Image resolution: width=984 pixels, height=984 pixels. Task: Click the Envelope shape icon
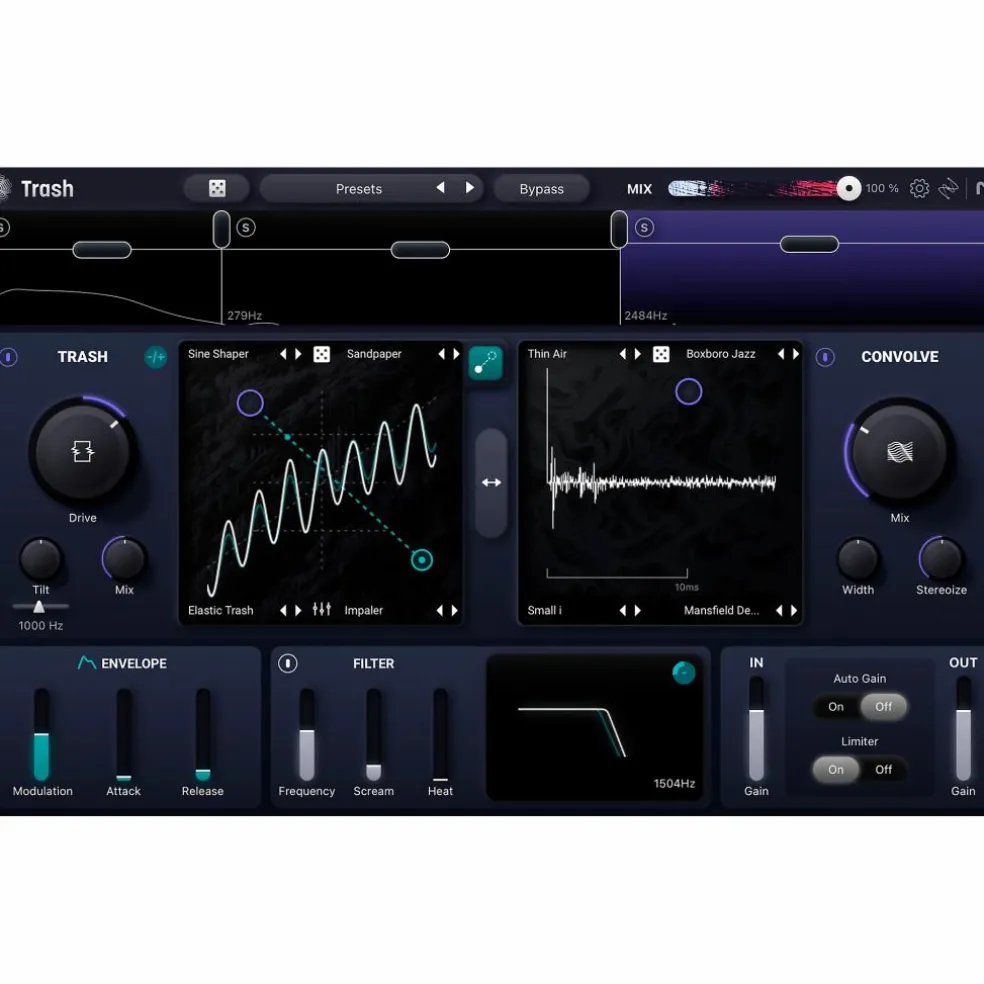[x=87, y=663]
